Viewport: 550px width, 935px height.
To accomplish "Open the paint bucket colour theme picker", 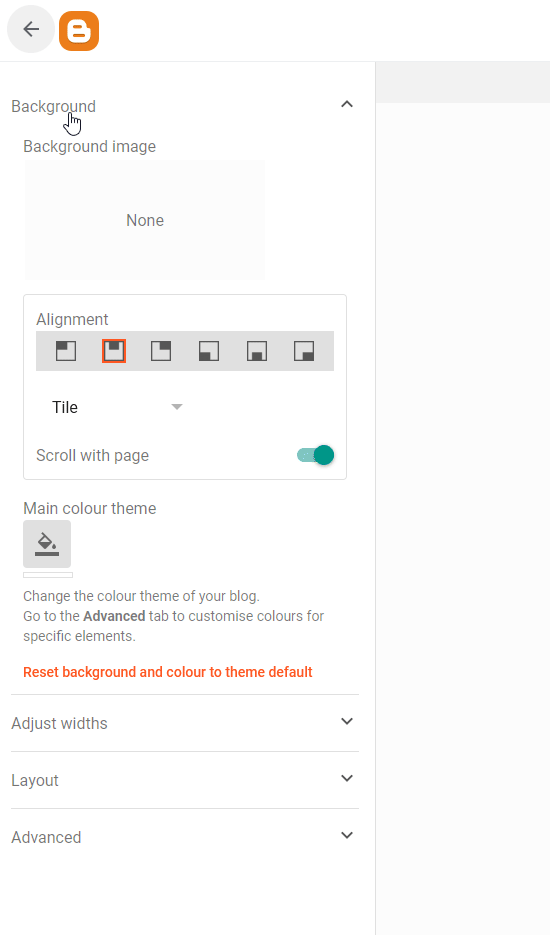I will coord(47,544).
